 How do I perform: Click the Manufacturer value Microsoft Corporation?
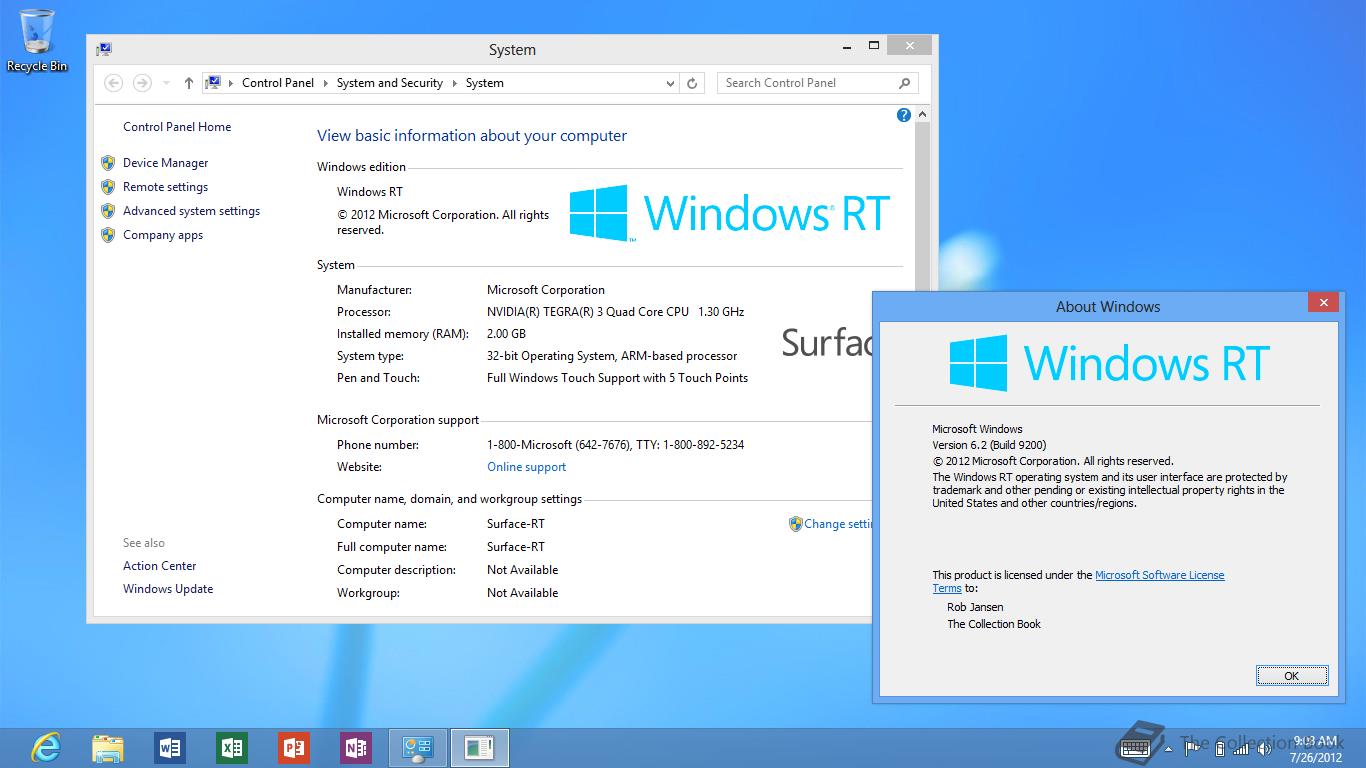click(546, 290)
